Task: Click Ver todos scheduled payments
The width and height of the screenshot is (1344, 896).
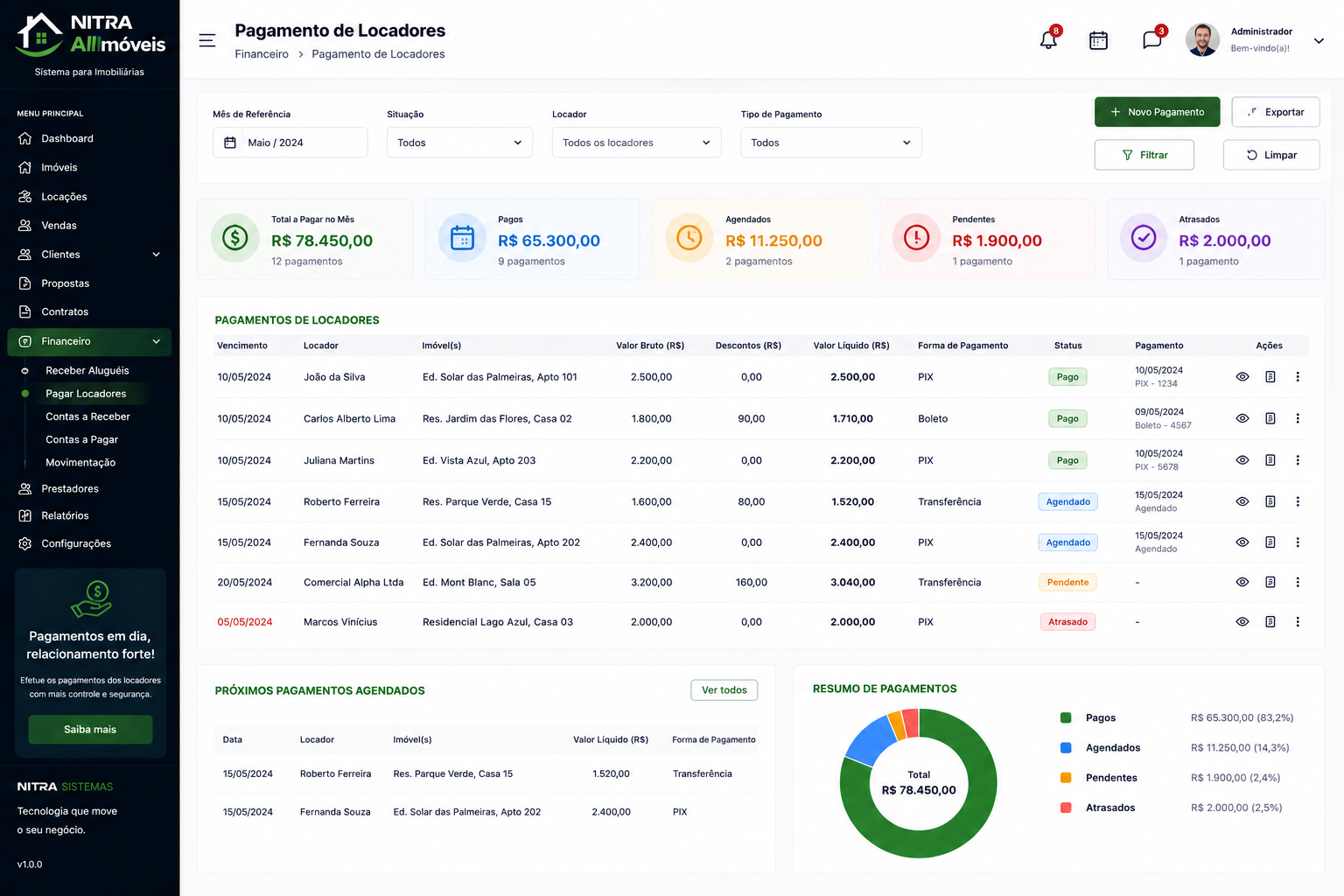Action: tap(724, 690)
